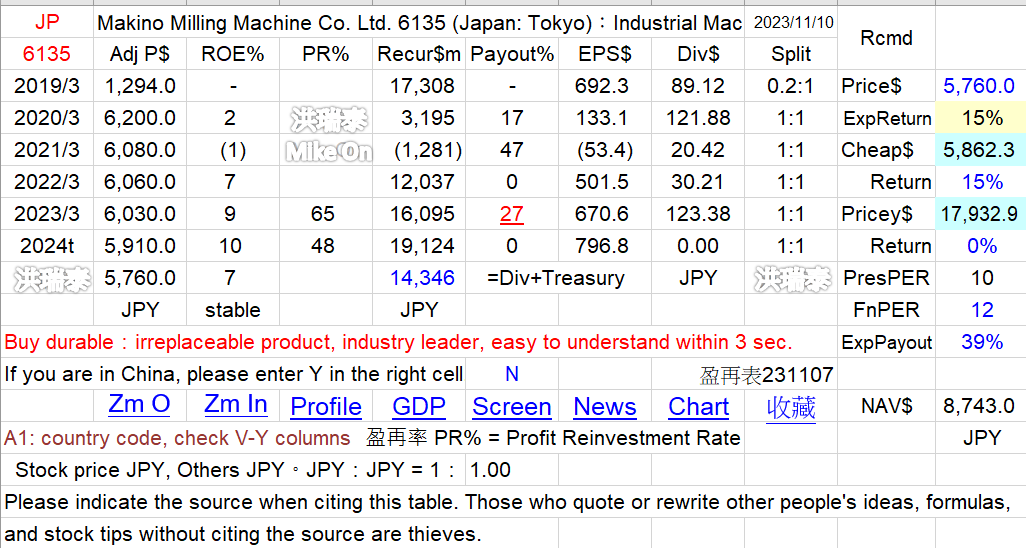
Task: Open the Screen link
Action: [512, 407]
